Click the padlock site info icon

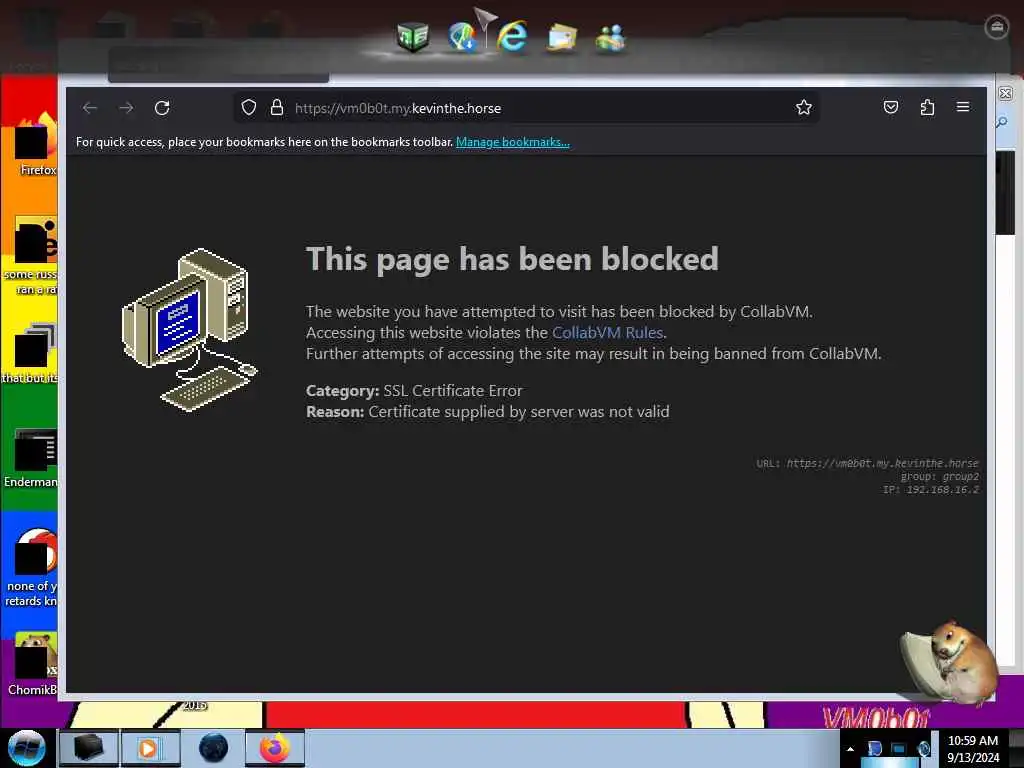click(277, 108)
